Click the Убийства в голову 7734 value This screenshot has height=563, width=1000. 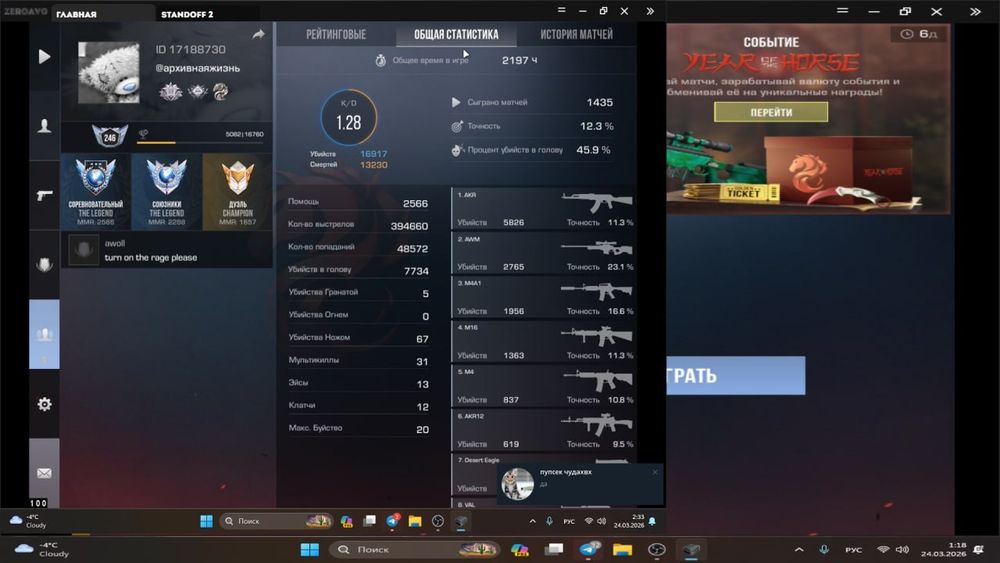tap(416, 271)
